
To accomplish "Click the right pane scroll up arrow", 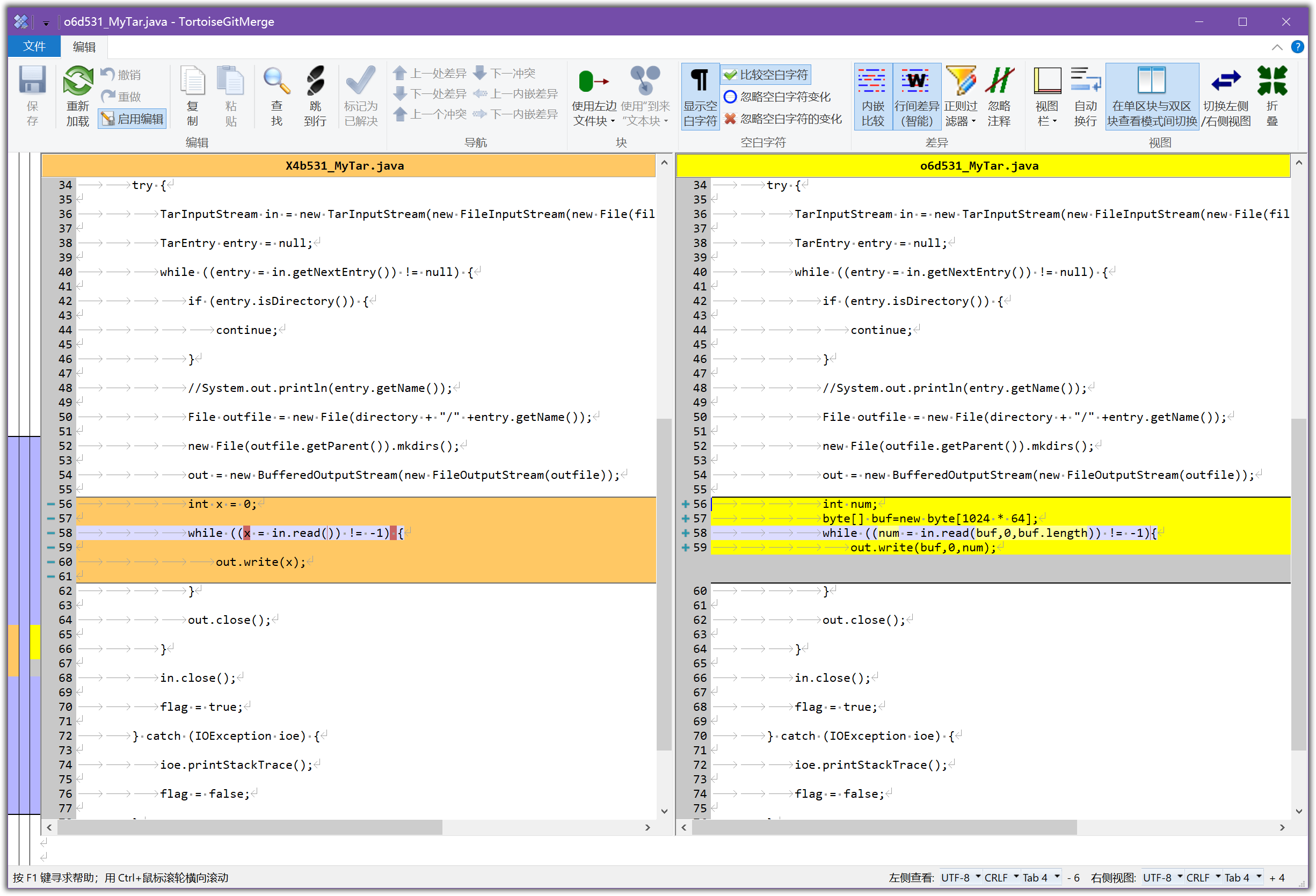I will [x=1298, y=163].
